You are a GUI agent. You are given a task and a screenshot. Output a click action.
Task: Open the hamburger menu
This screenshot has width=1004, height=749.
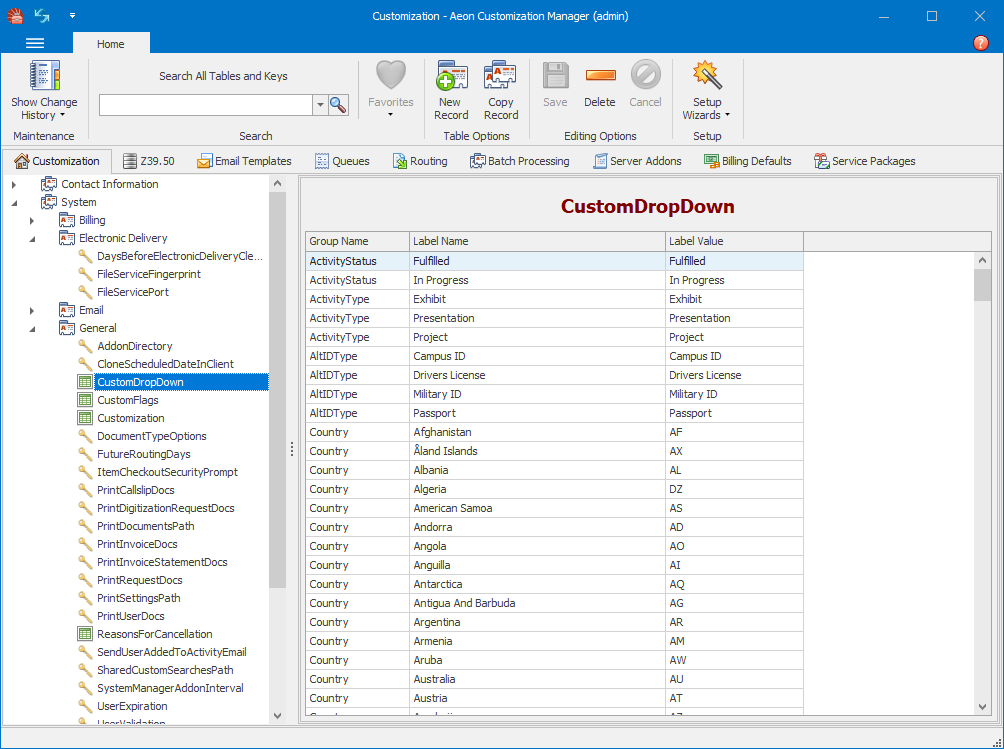click(x=34, y=42)
